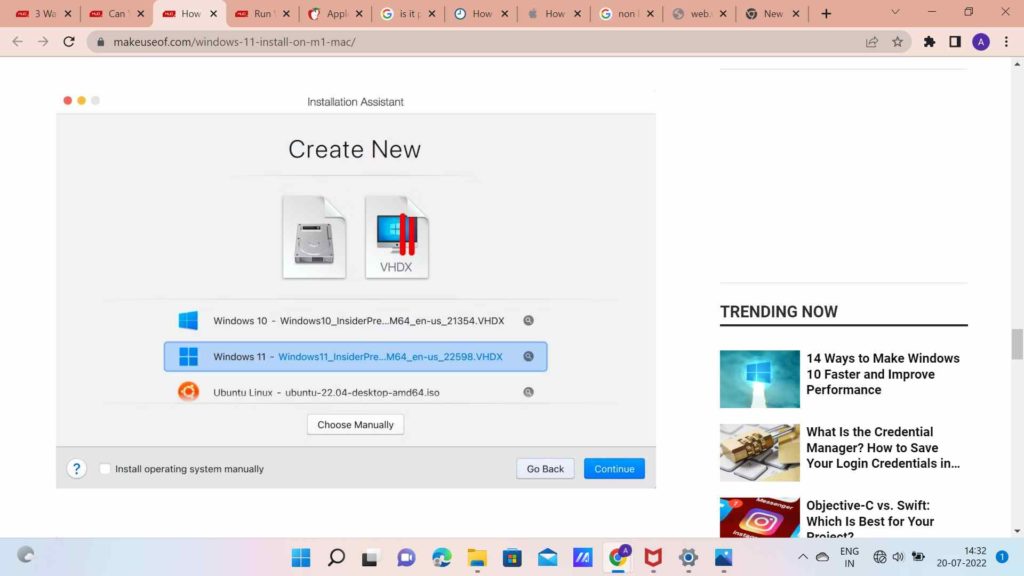
Task: Switch to the 'Appl' tab
Action: tap(336, 14)
